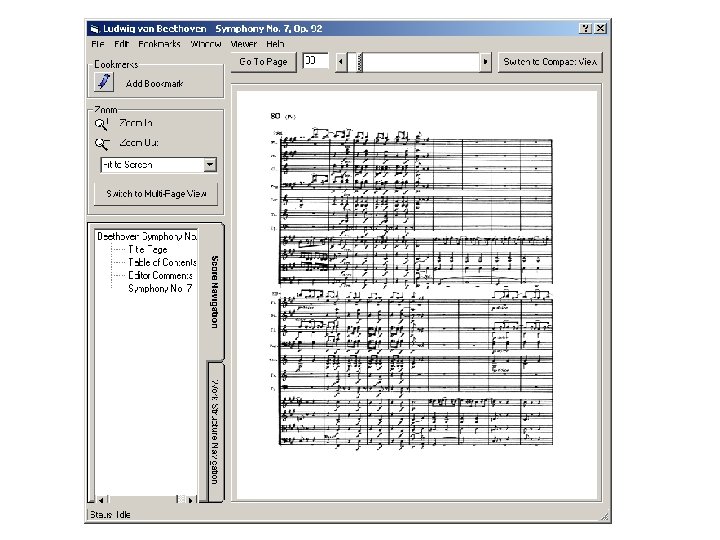Image resolution: width=720 pixels, height=540 pixels.
Task: Select the Score Navigation tab
Action: pyautogui.click(x=214, y=292)
